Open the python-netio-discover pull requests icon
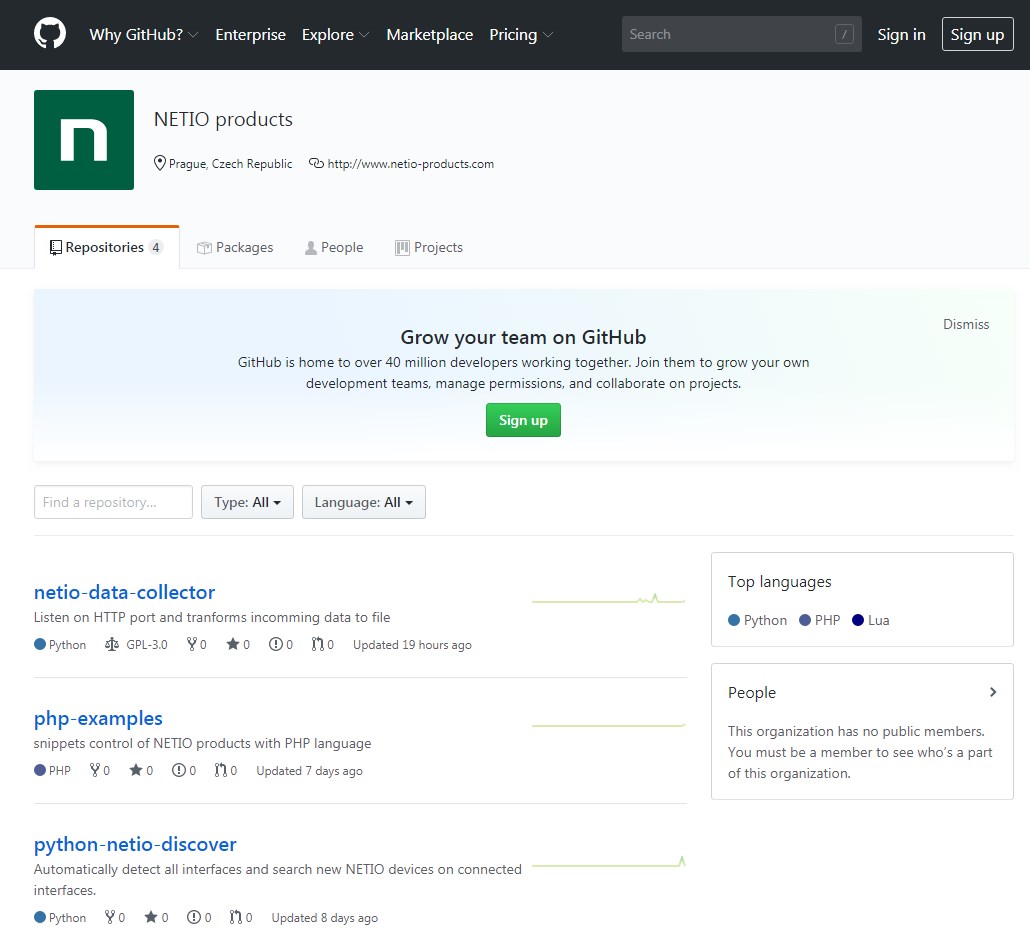This screenshot has width=1030, height=933. click(236, 917)
